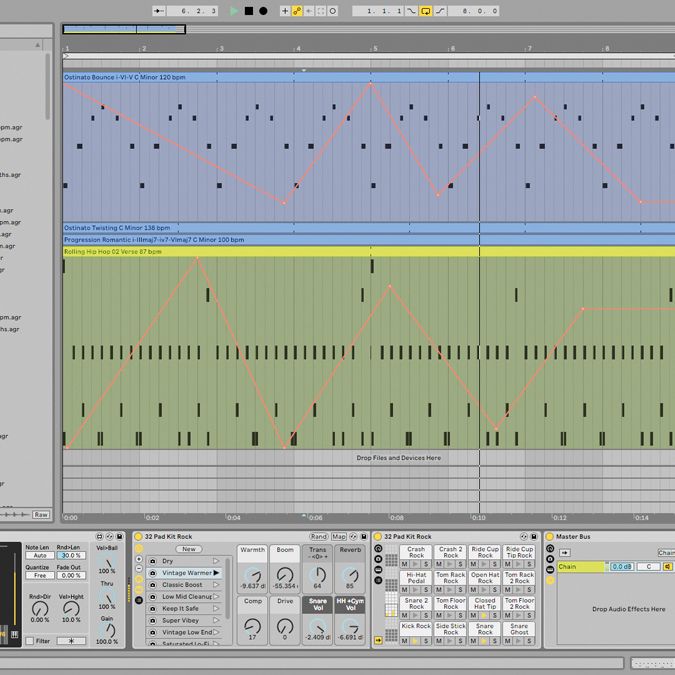This screenshot has height=675, width=675.
Task: Open the Quantize Free dropdown
Action: [x=40, y=575]
